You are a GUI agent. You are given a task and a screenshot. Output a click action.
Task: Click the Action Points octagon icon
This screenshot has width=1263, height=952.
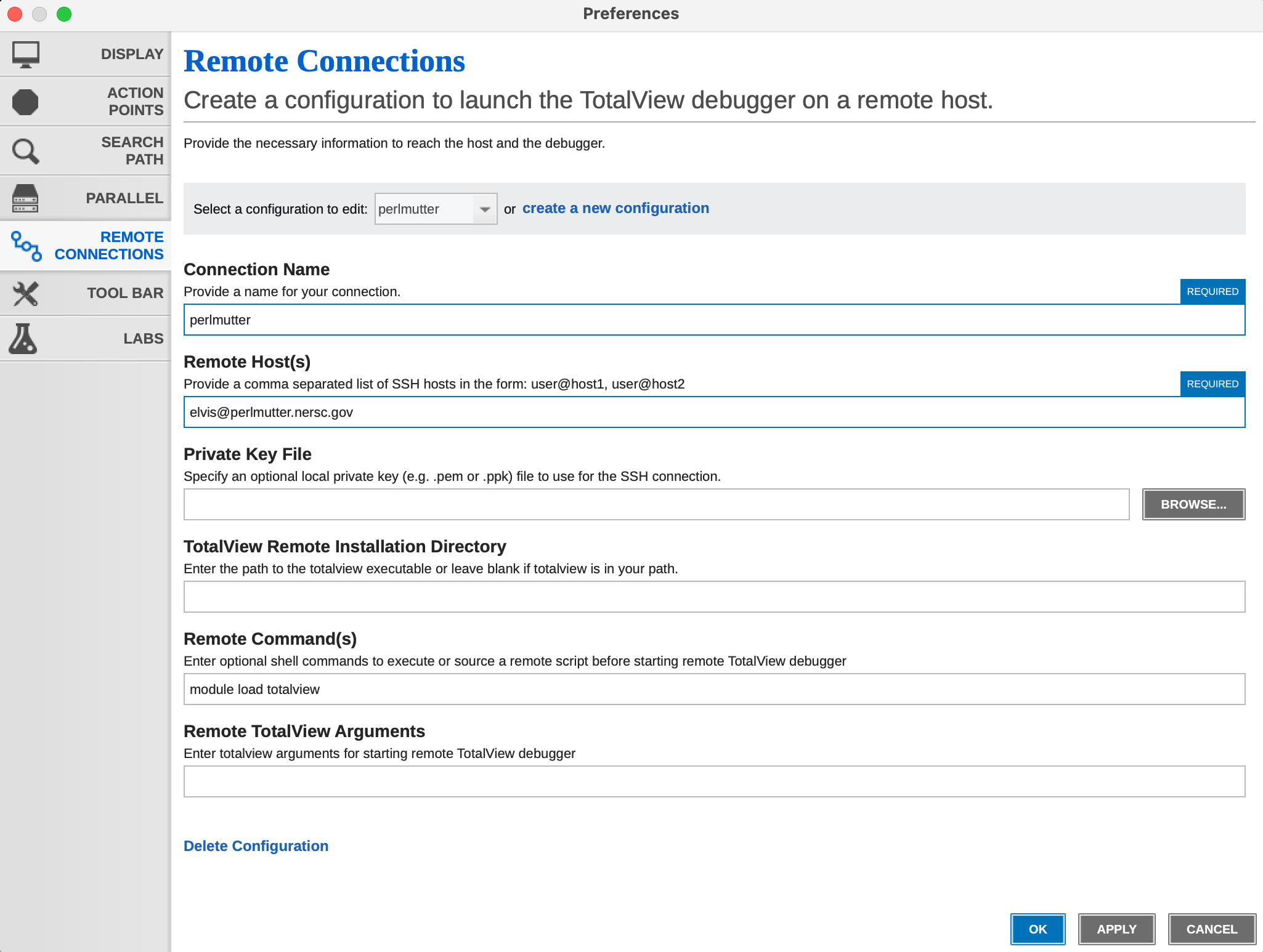[x=26, y=102]
